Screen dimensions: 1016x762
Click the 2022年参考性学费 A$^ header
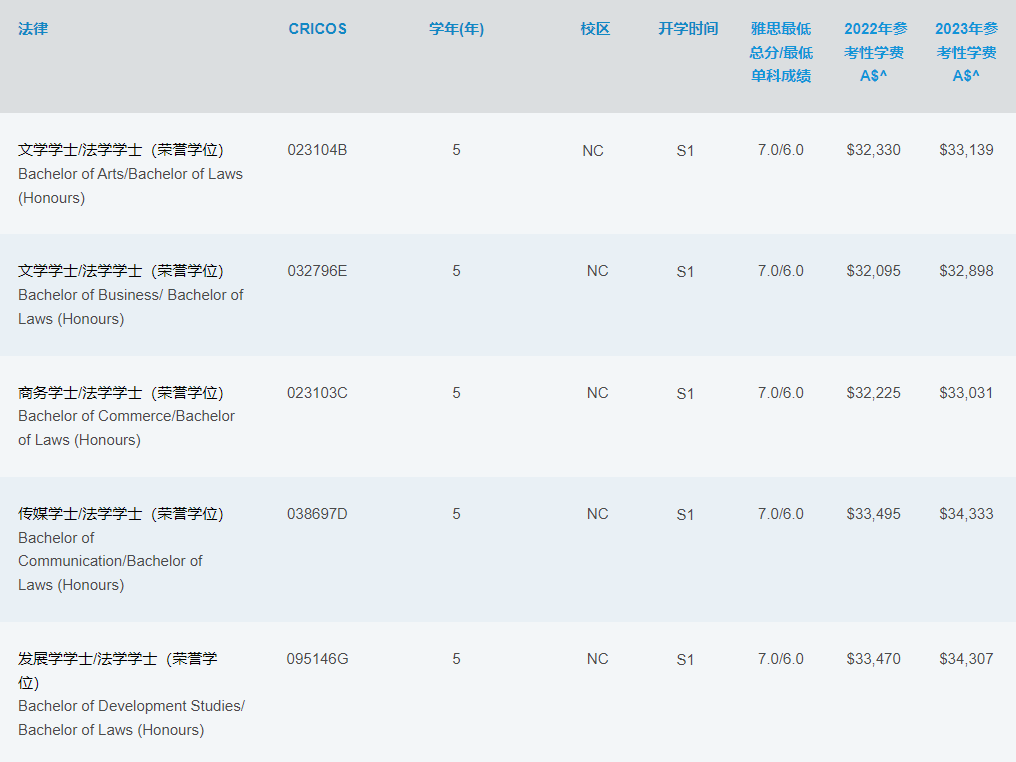pyautogui.click(x=874, y=52)
